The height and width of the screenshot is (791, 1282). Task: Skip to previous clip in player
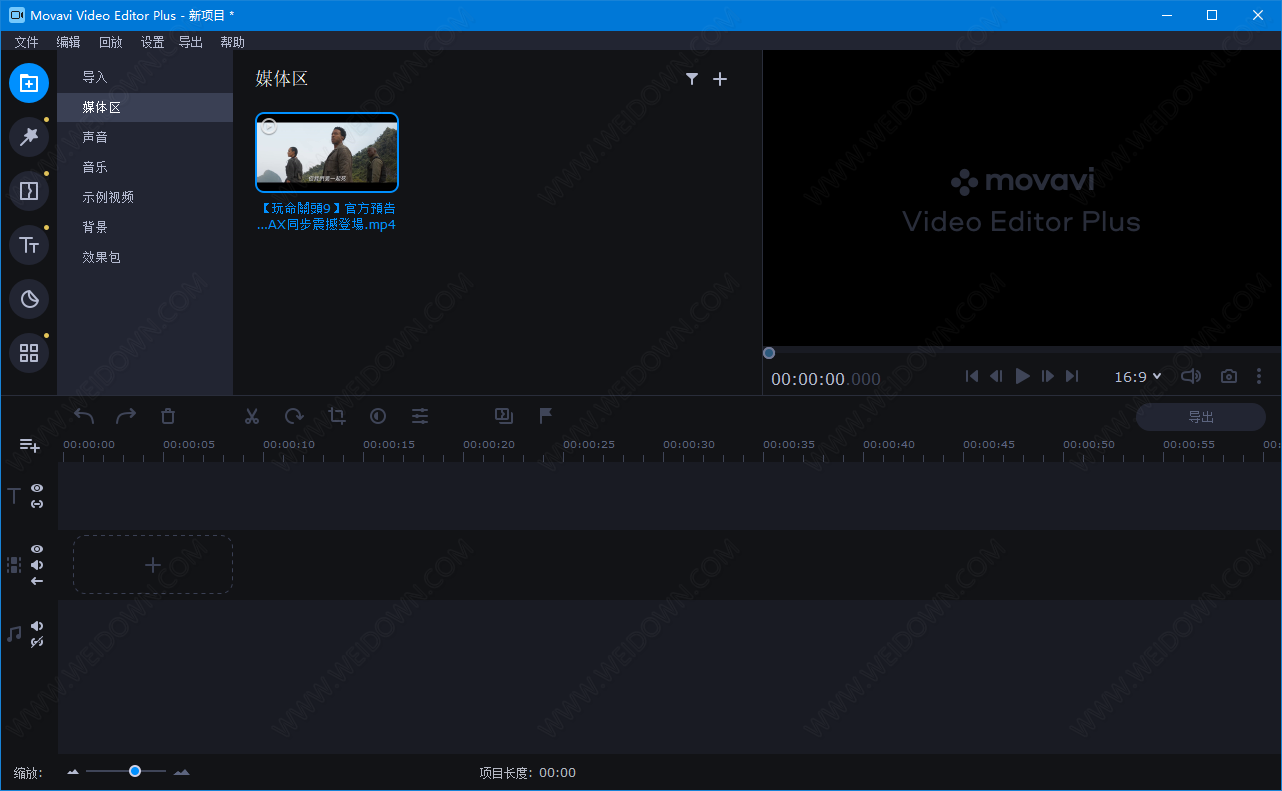click(x=971, y=376)
